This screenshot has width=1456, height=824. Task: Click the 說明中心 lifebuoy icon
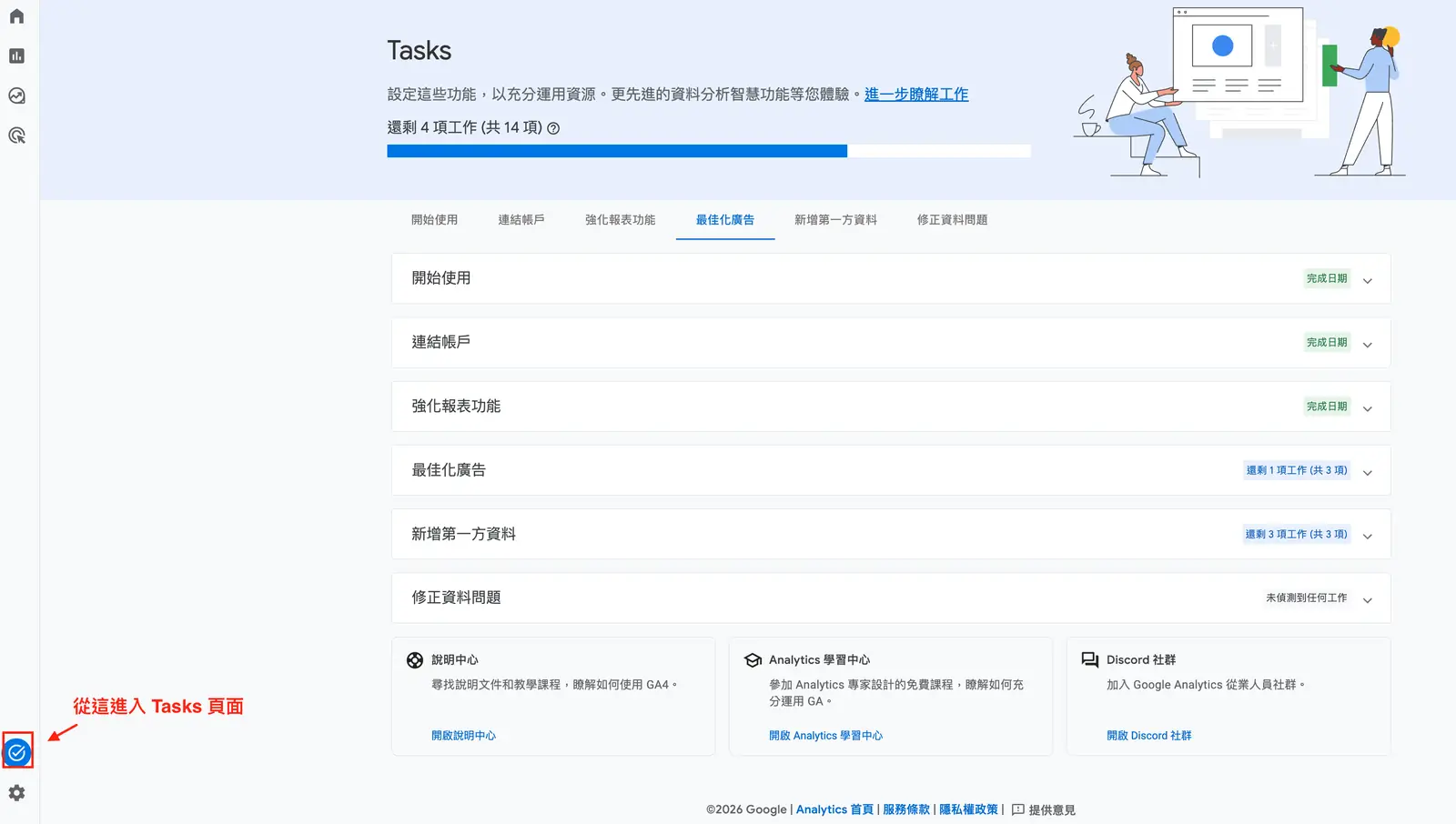pos(415,660)
